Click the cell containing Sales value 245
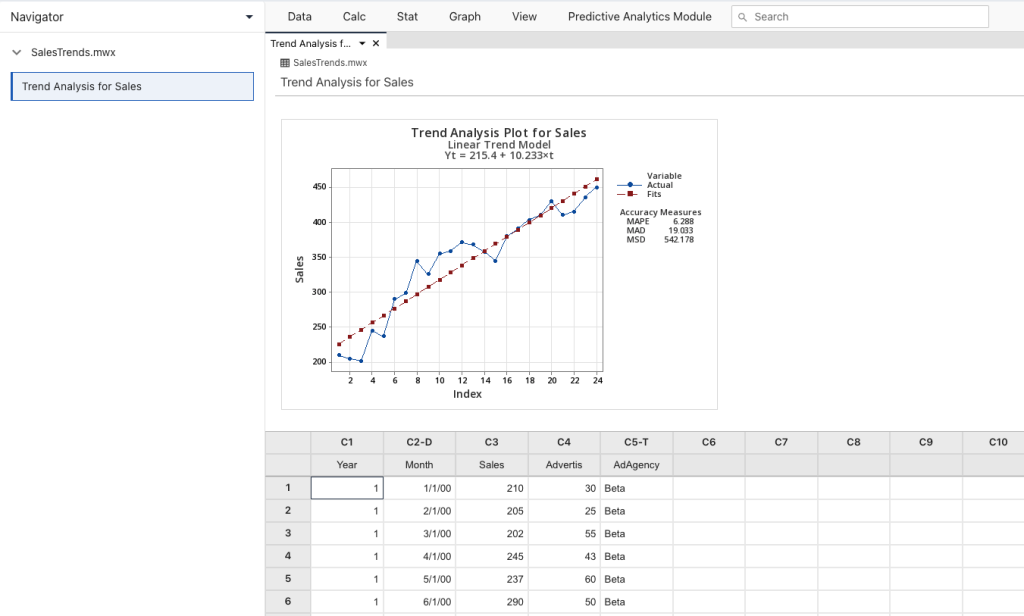The width and height of the screenshot is (1024, 616). pos(492,557)
